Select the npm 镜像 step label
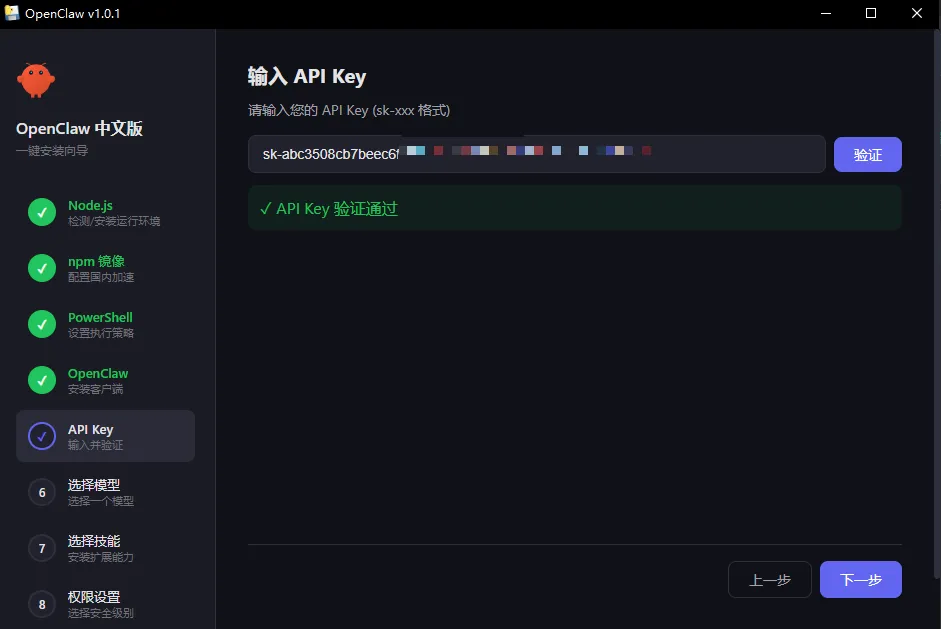The width and height of the screenshot is (941, 629). (96, 261)
